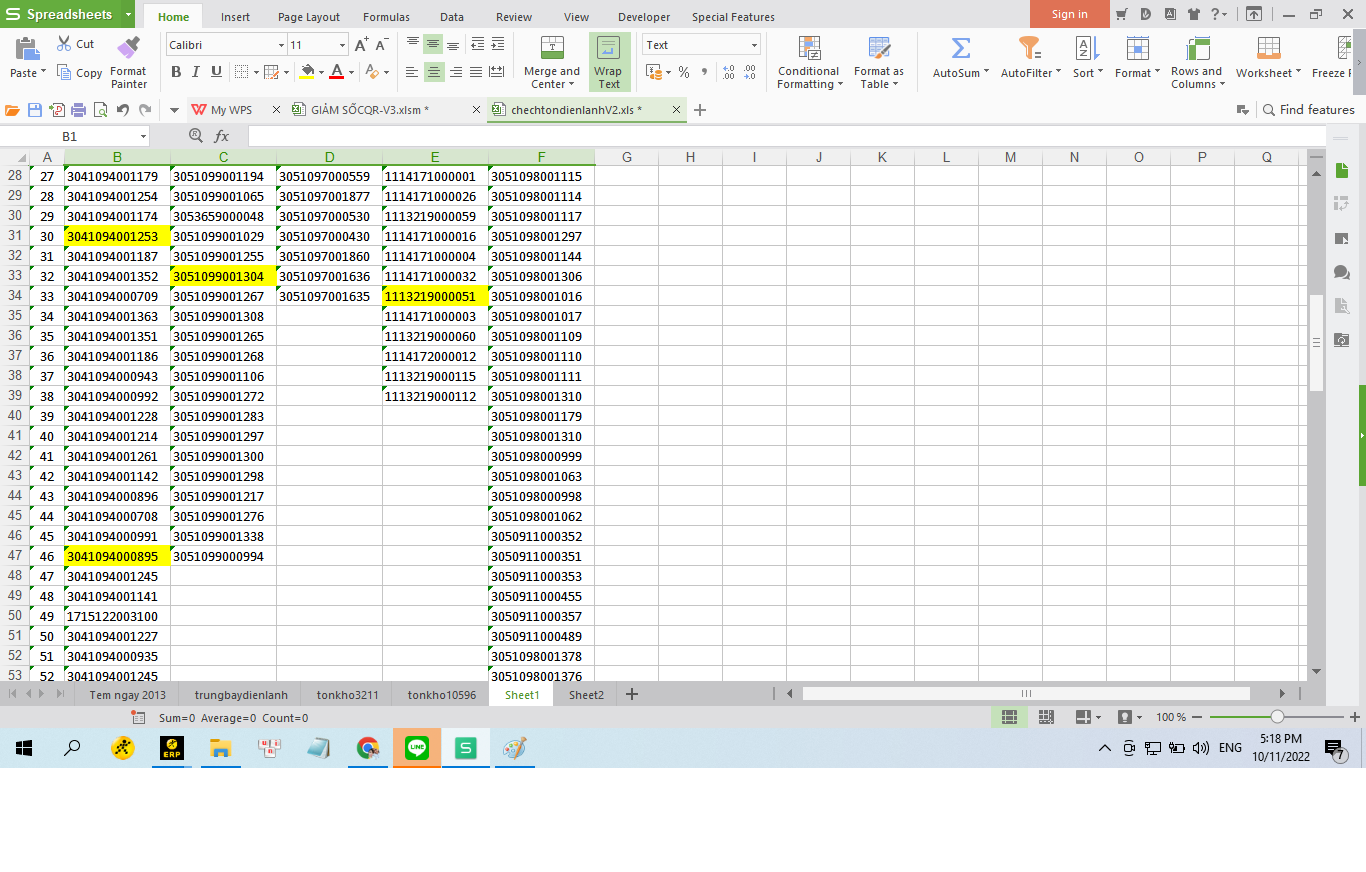The width and height of the screenshot is (1366, 872).
Task: Open the Conditional Formatting dropdown
Action: point(809,62)
